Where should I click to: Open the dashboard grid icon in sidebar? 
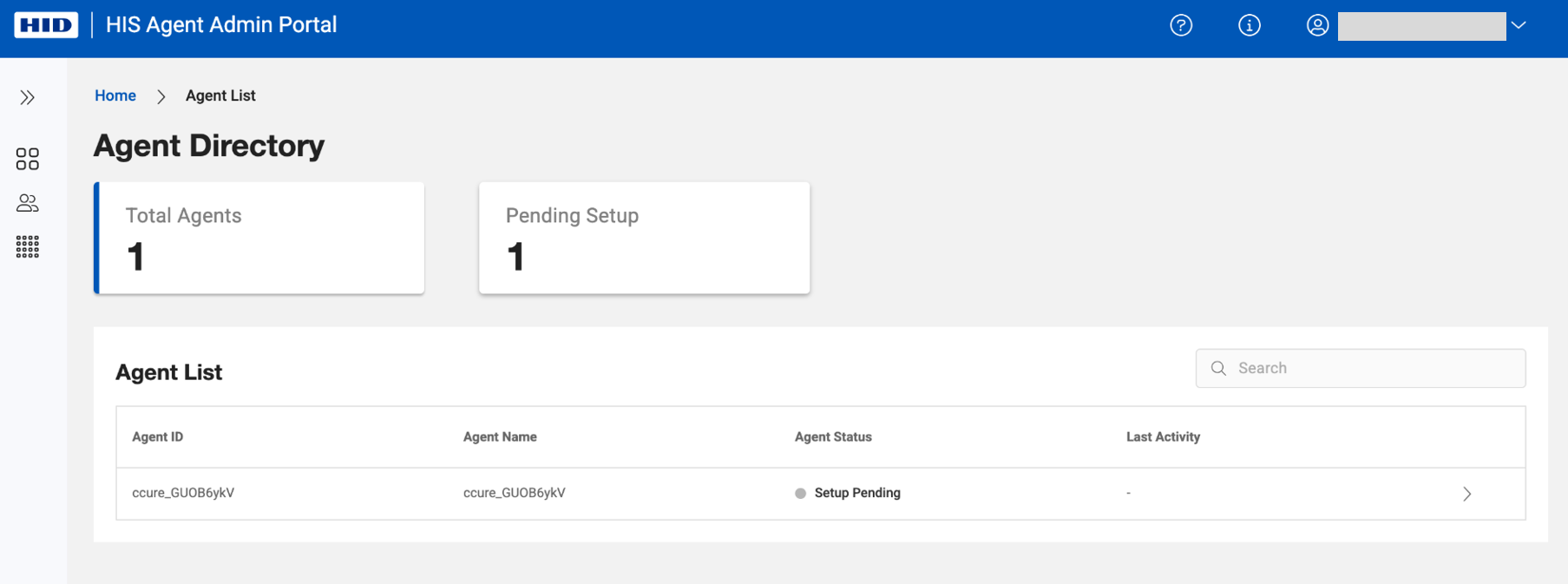(28, 159)
